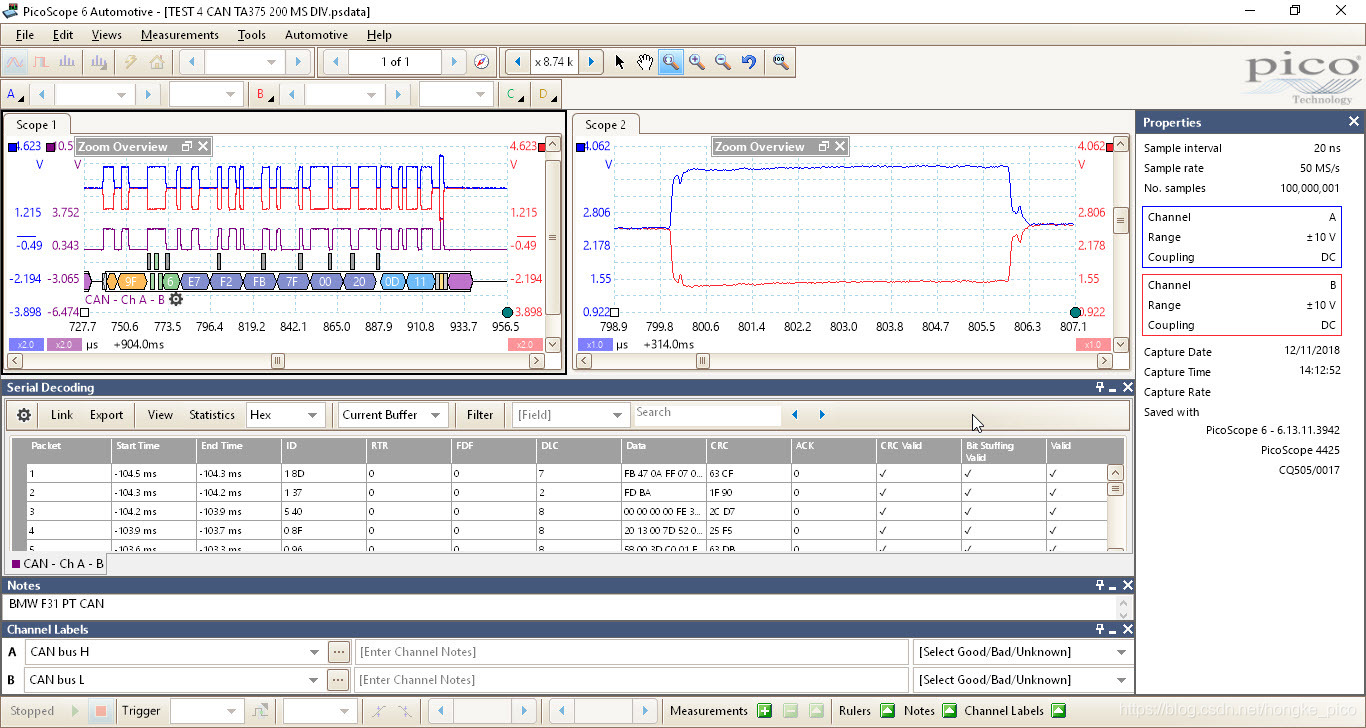Open the Current Buffer dropdown
This screenshot has height=728, width=1366.
point(393,415)
